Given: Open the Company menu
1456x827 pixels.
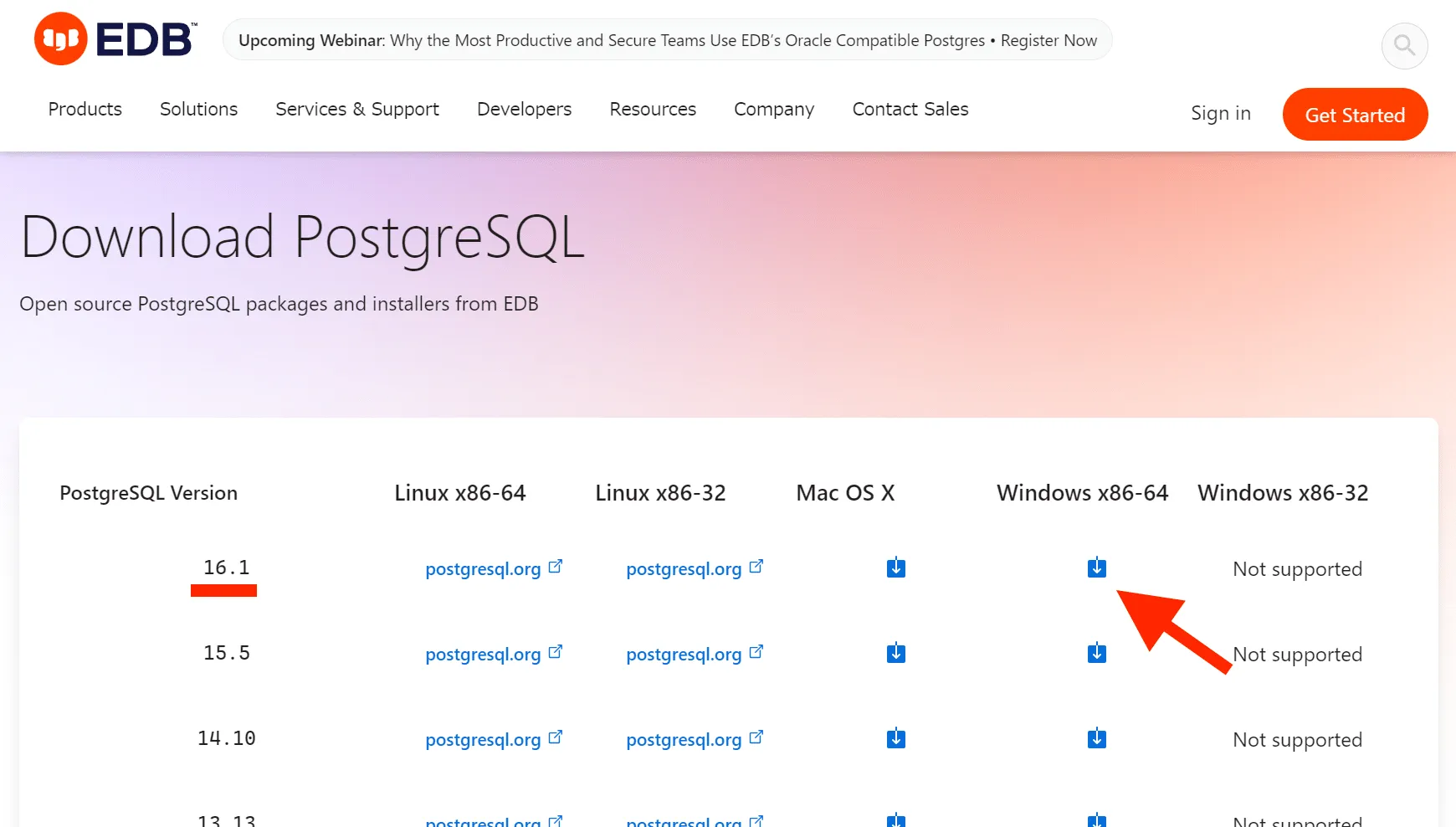Looking at the screenshot, I should [x=774, y=109].
